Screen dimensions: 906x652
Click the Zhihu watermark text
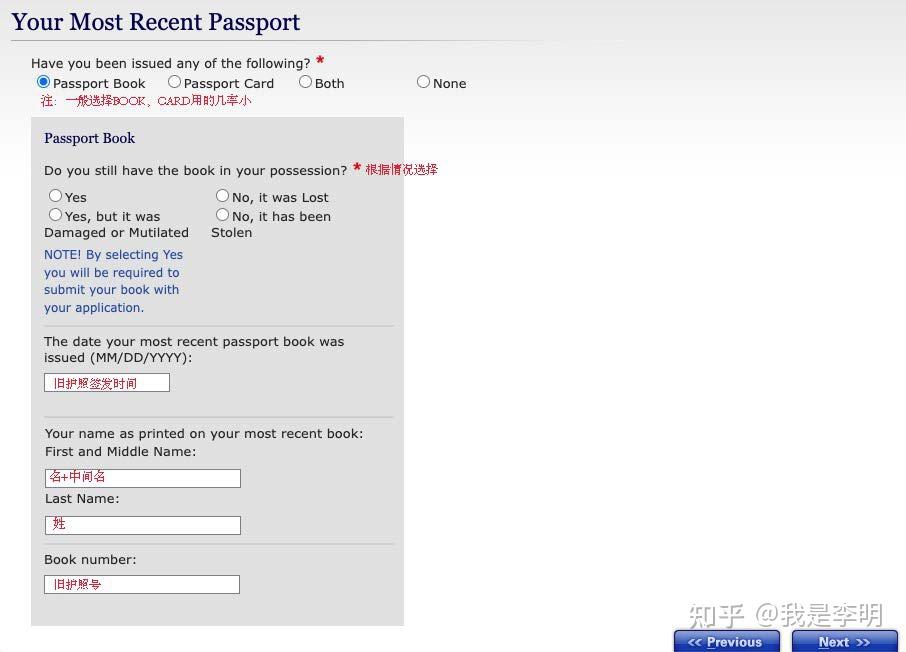[786, 615]
